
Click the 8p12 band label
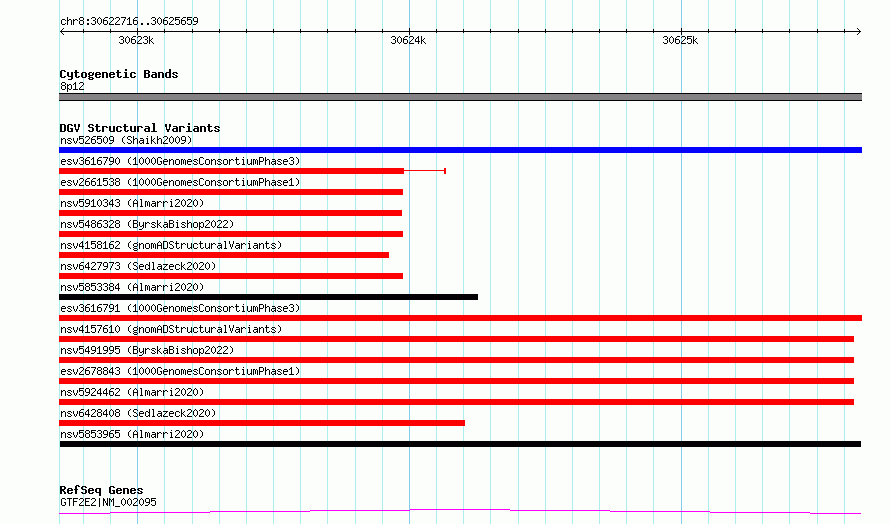pyautogui.click(x=72, y=86)
